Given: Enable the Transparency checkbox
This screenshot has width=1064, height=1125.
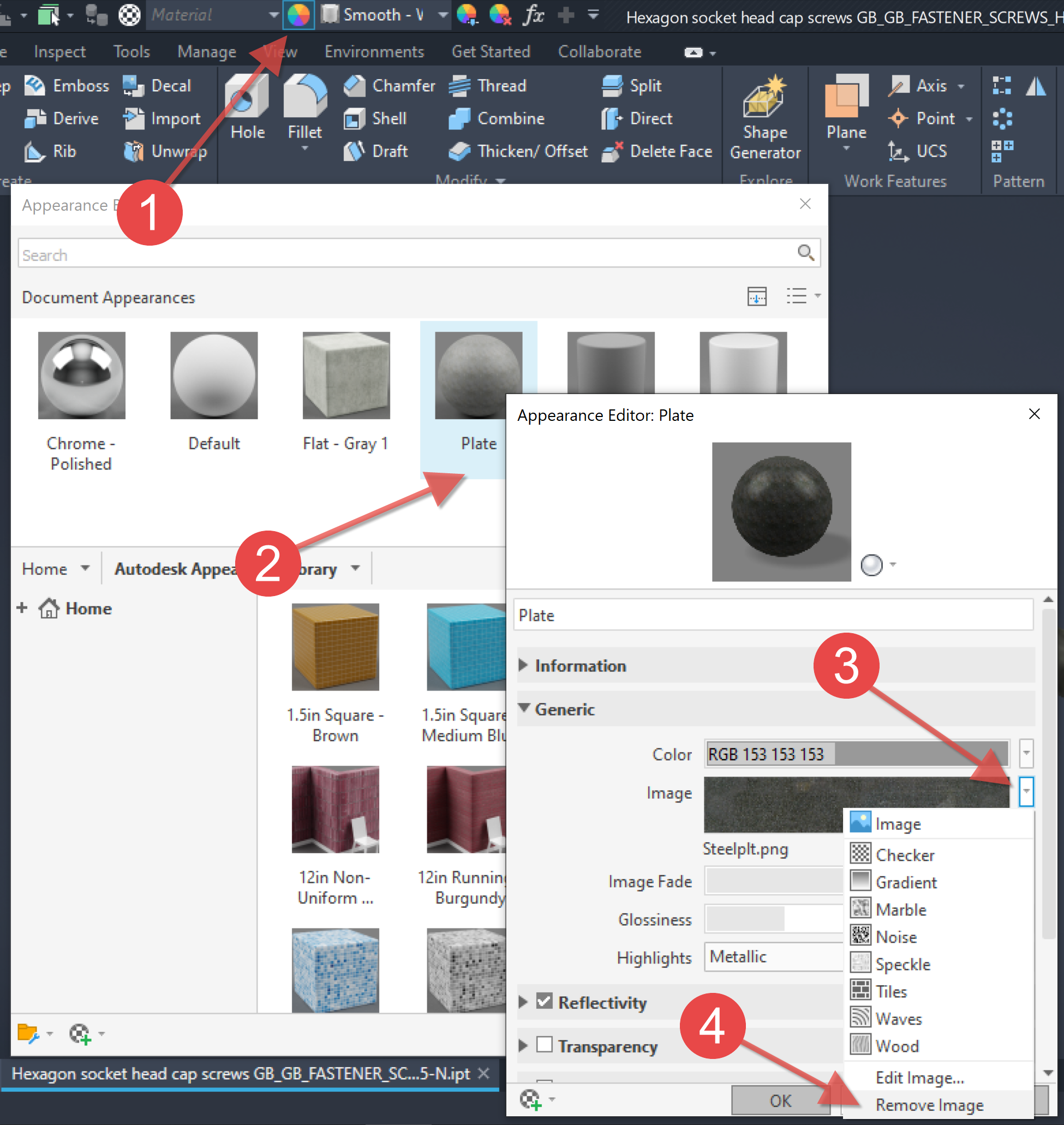Looking at the screenshot, I should coord(544,1045).
